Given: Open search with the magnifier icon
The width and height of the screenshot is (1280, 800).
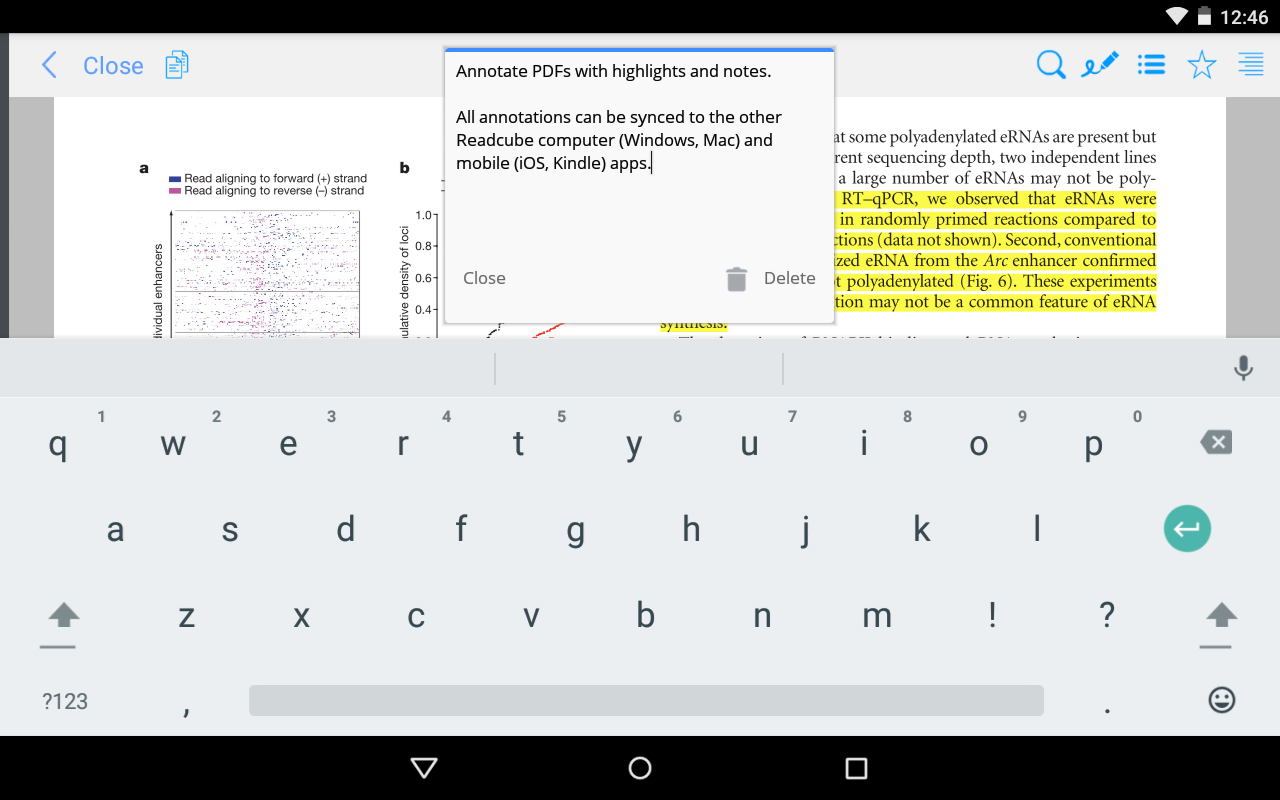Looking at the screenshot, I should [1051, 66].
